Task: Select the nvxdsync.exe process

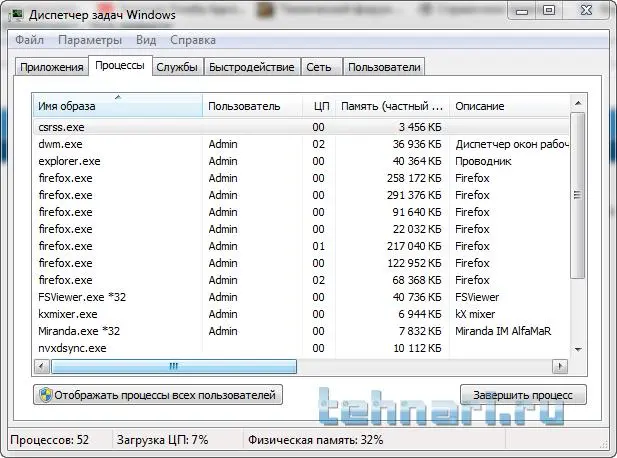Action: (301, 348)
